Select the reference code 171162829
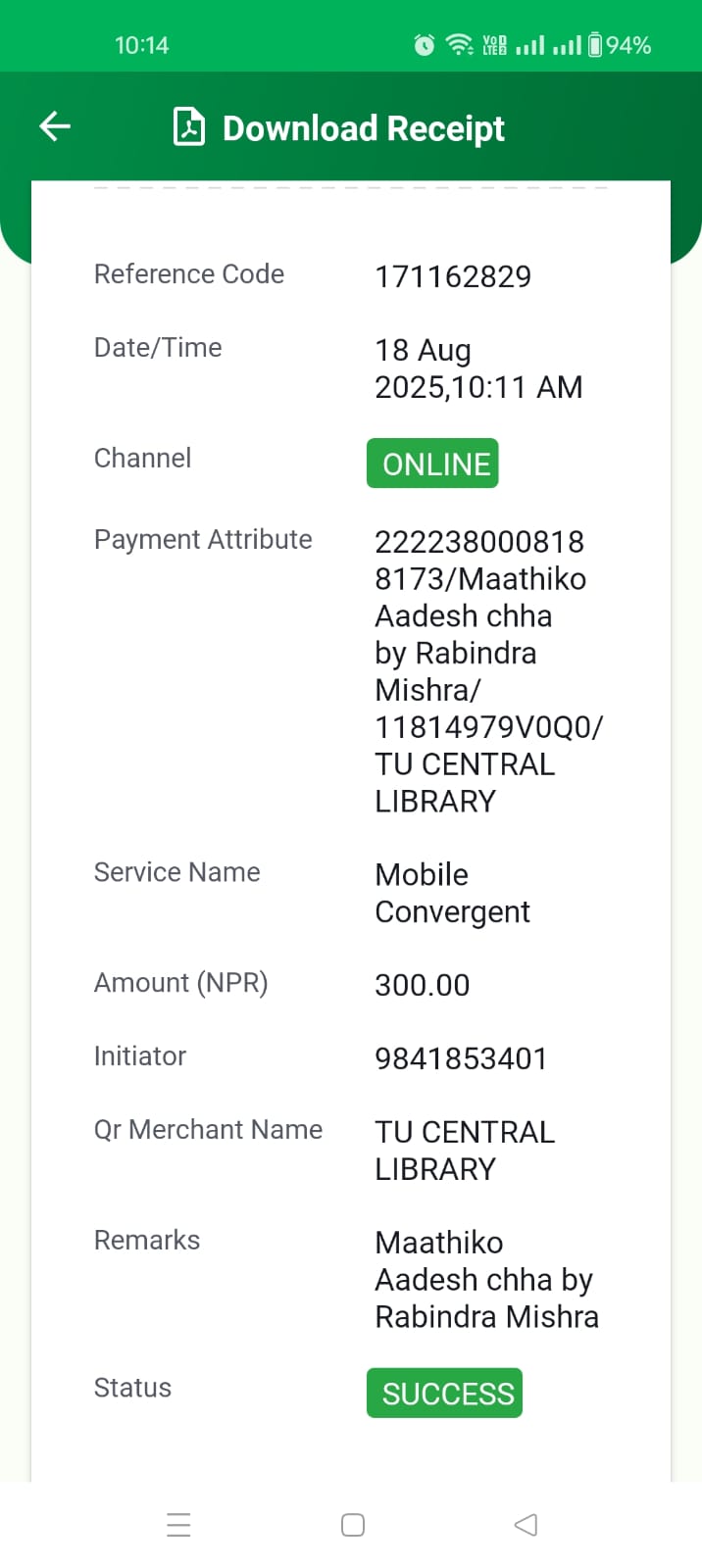702x1568 pixels. (x=453, y=277)
